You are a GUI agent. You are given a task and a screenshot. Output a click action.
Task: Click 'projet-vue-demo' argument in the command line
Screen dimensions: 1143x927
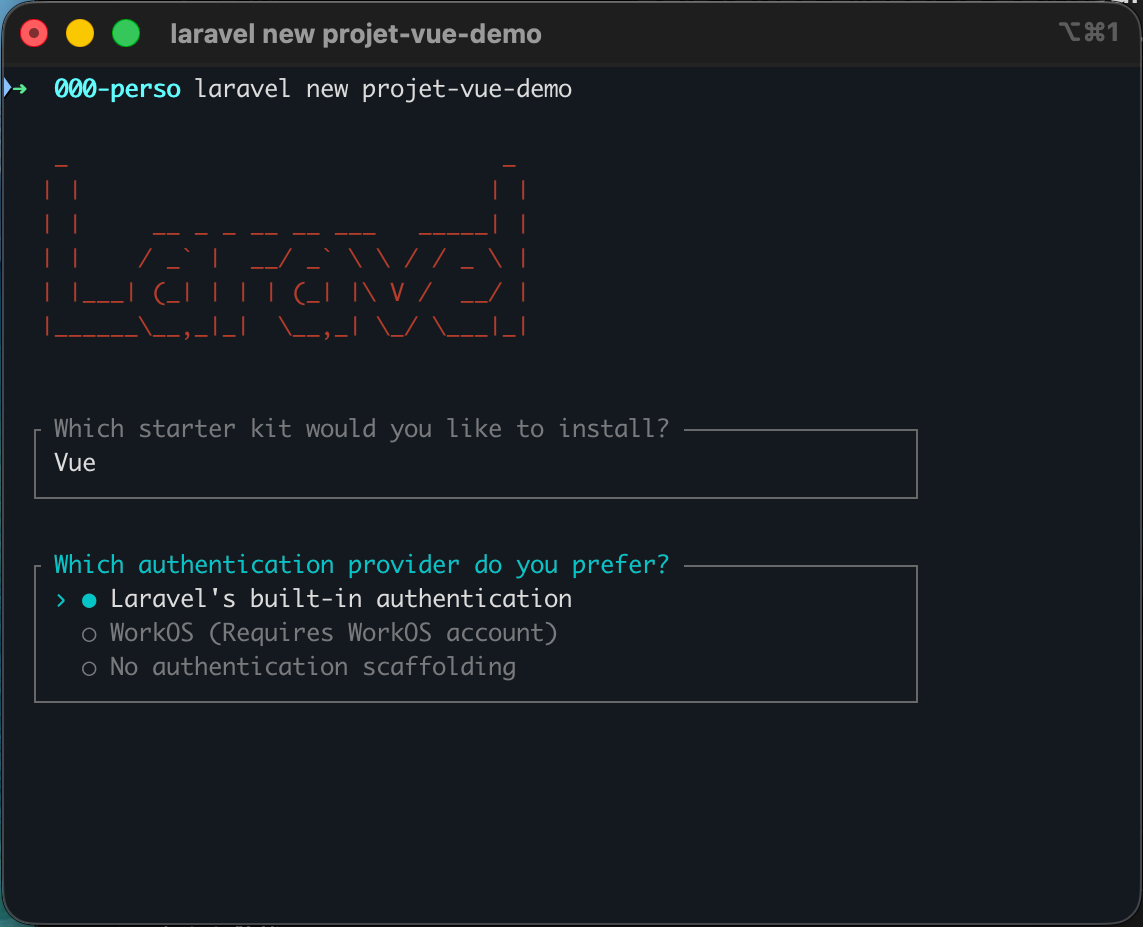(x=467, y=89)
